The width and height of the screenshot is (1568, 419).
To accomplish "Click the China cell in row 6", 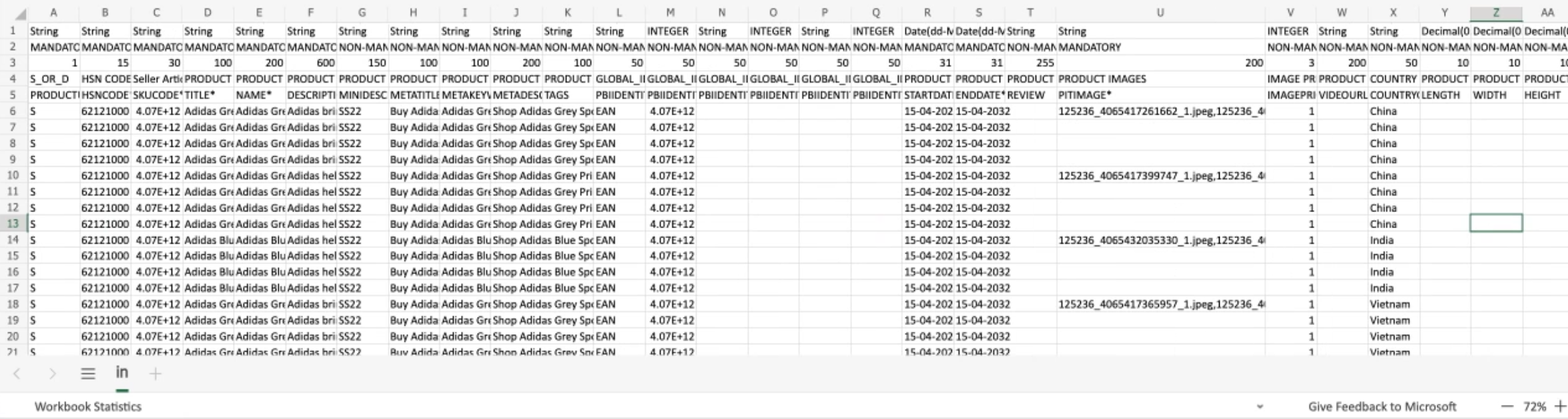I will coord(1393,111).
